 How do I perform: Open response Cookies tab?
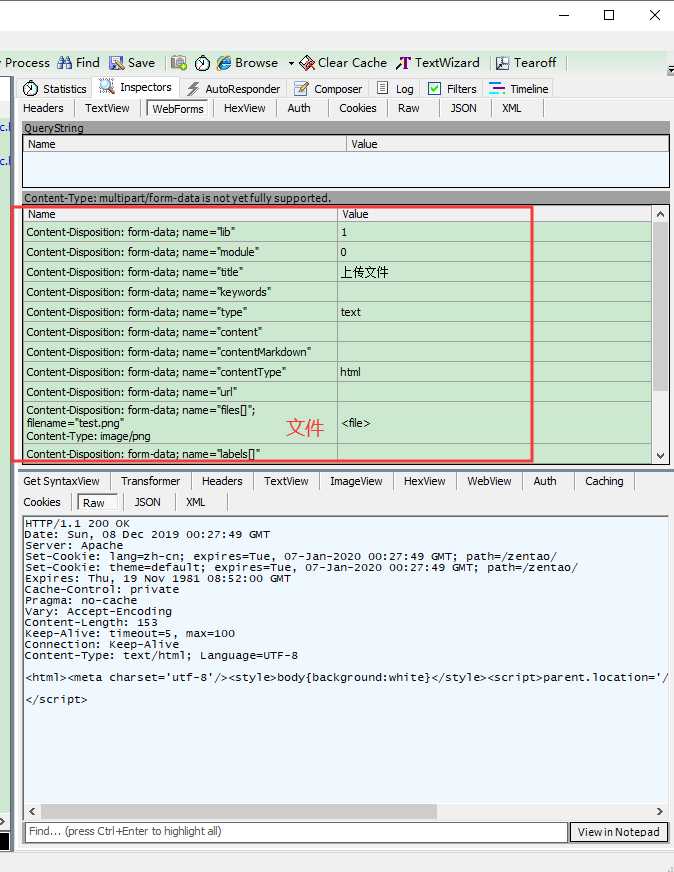pos(42,502)
